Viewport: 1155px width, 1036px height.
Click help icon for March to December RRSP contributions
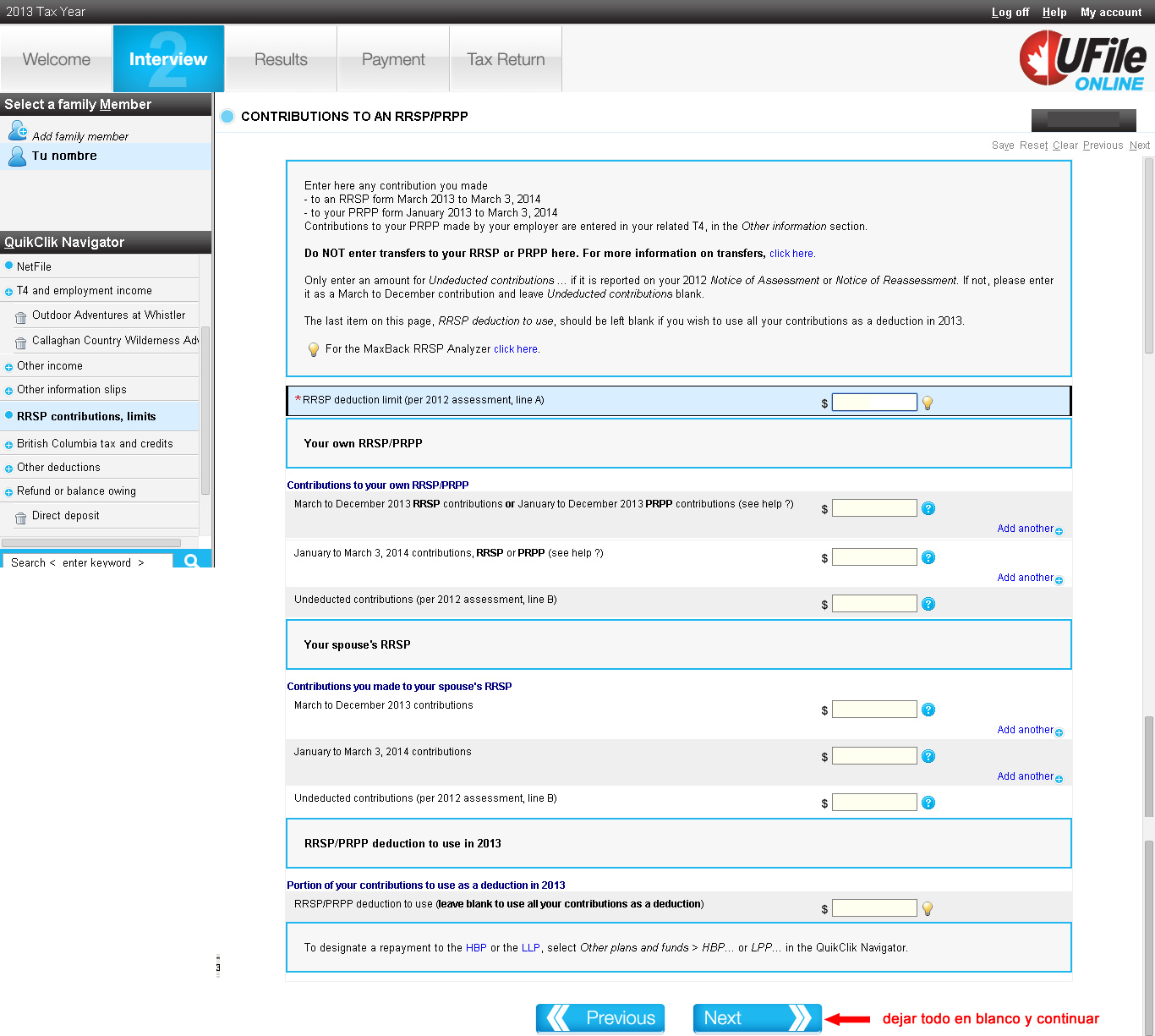coord(928,508)
